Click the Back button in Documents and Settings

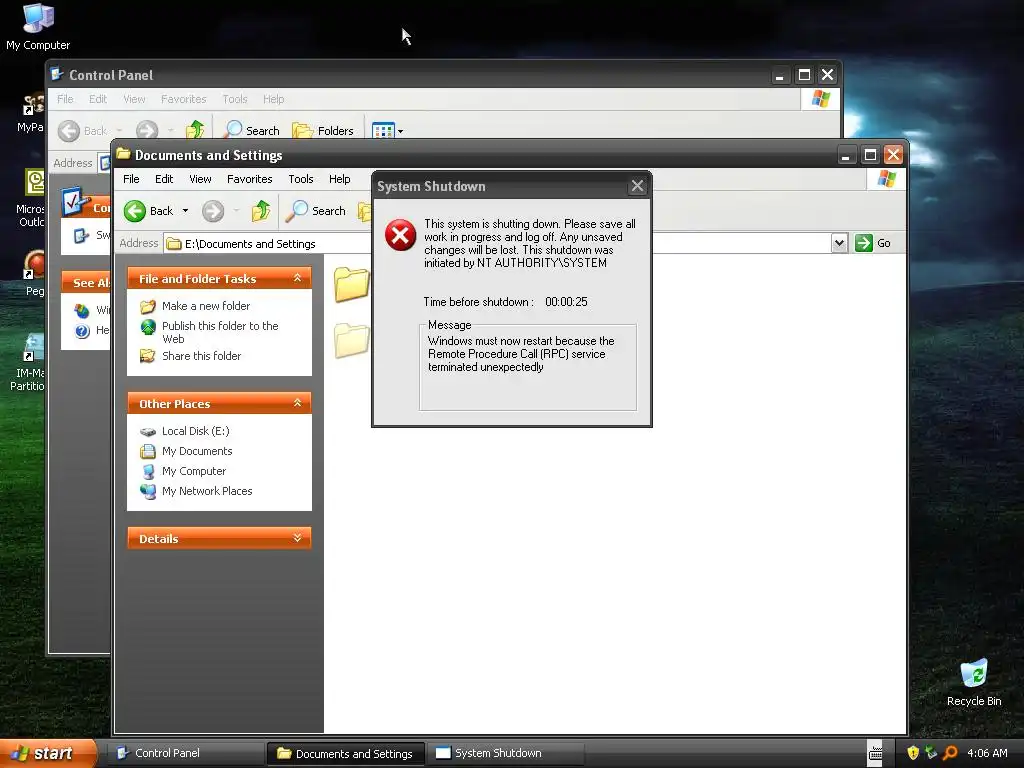pyautogui.click(x=149, y=211)
